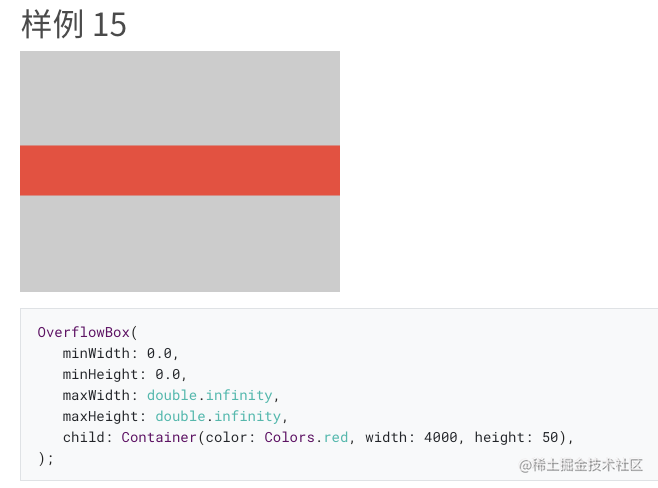
Task: Click Colors.red in the code
Action: click(x=306, y=437)
